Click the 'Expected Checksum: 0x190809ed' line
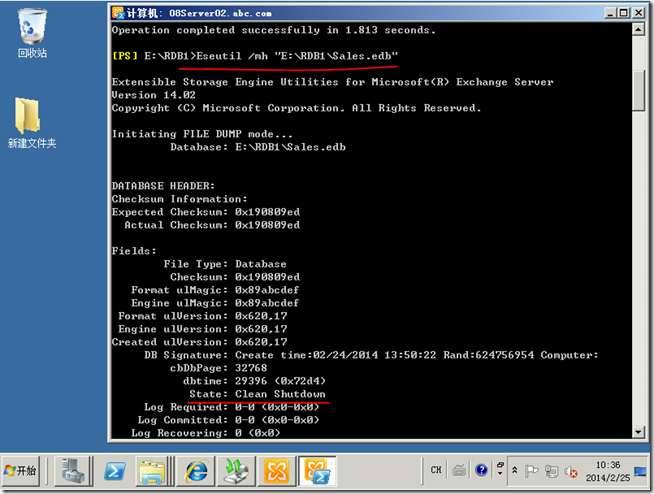This screenshot has height=494, width=654. coord(206,212)
